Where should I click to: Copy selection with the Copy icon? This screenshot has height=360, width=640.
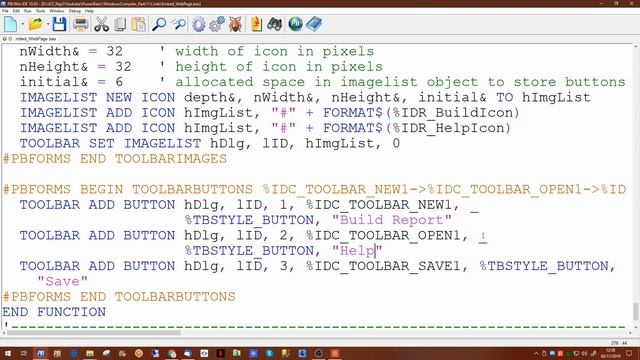tap(120, 24)
